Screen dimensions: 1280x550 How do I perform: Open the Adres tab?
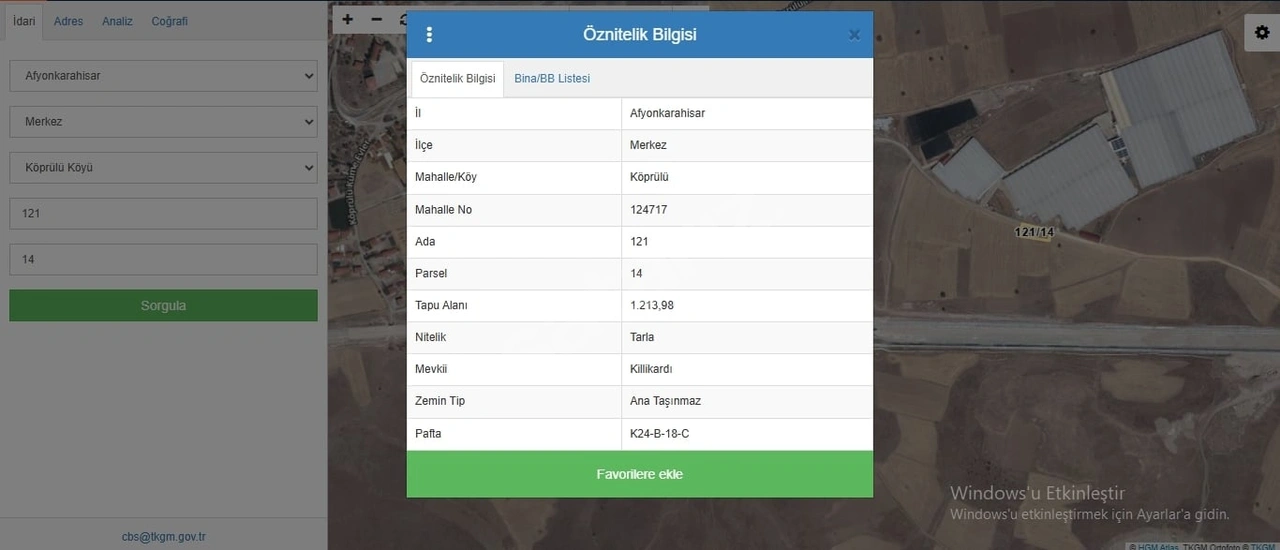(68, 21)
